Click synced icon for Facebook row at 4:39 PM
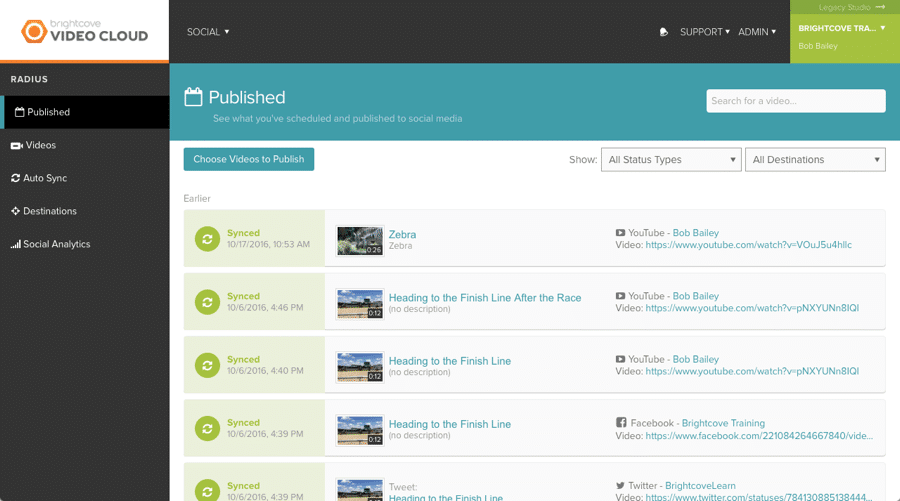 pyautogui.click(x=207, y=428)
